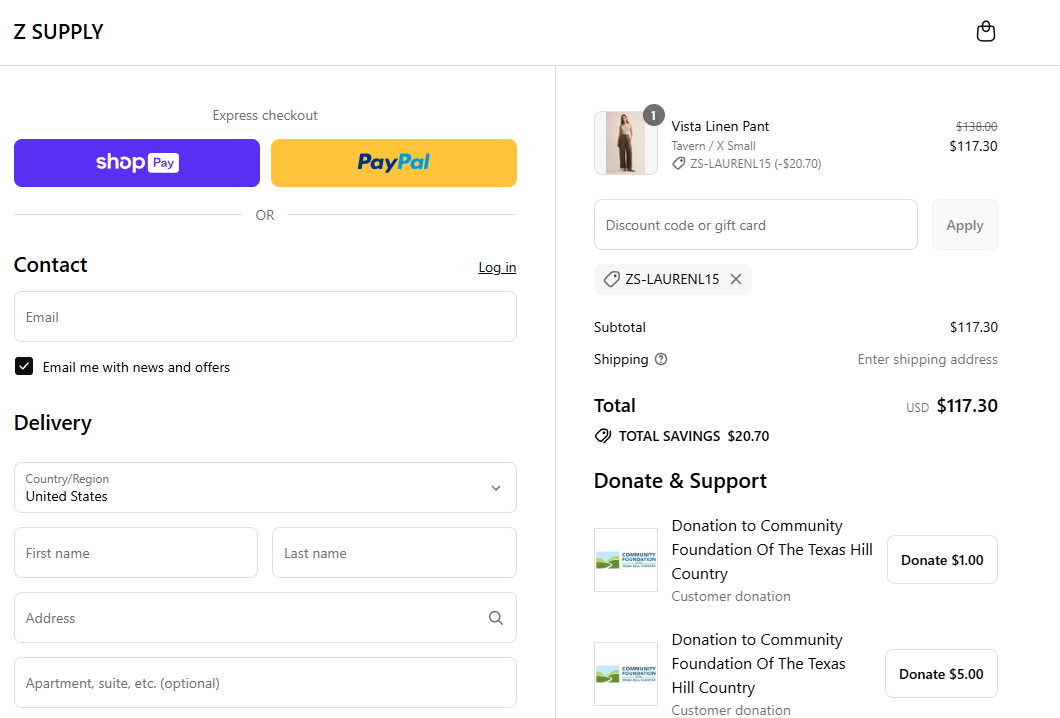Screen dimensions: 1060x718
Task: Click the tag icon in ZS-LAURENL15 chip
Action: pos(611,279)
